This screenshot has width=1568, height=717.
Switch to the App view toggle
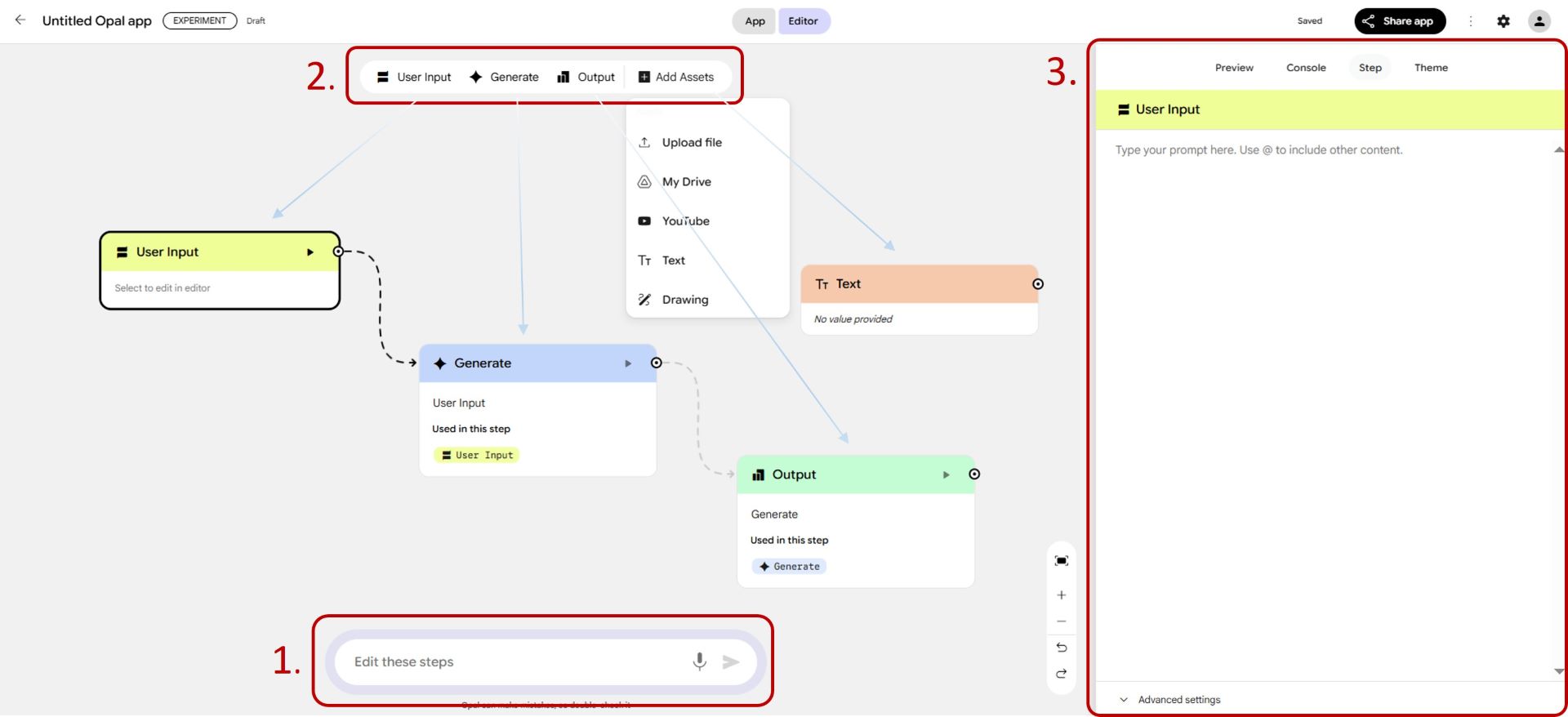tap(755, 21)
